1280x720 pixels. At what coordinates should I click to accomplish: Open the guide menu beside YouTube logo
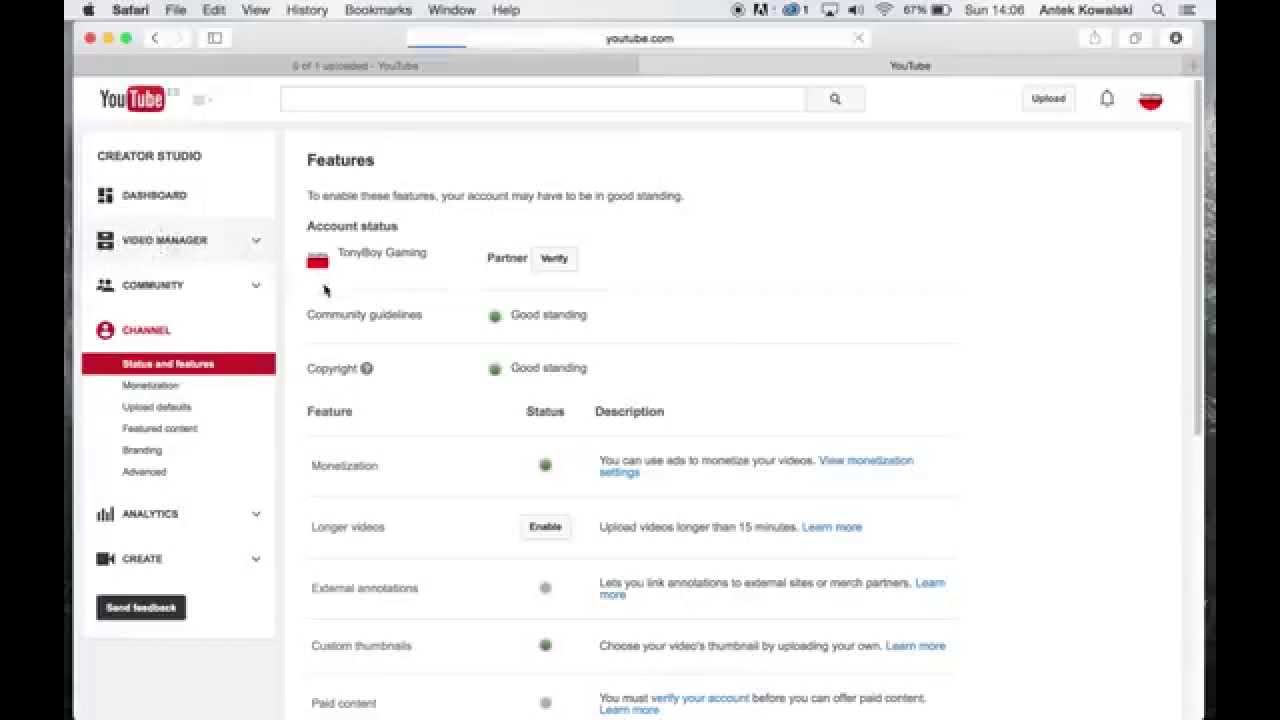coord(202,100)
